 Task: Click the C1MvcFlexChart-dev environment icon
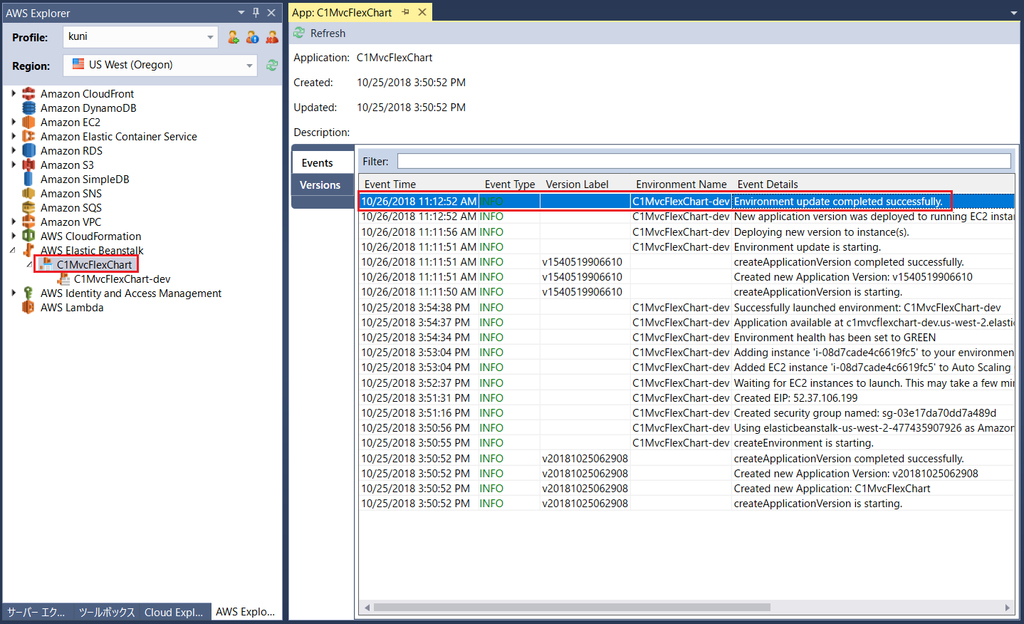(x=64, y=279)
